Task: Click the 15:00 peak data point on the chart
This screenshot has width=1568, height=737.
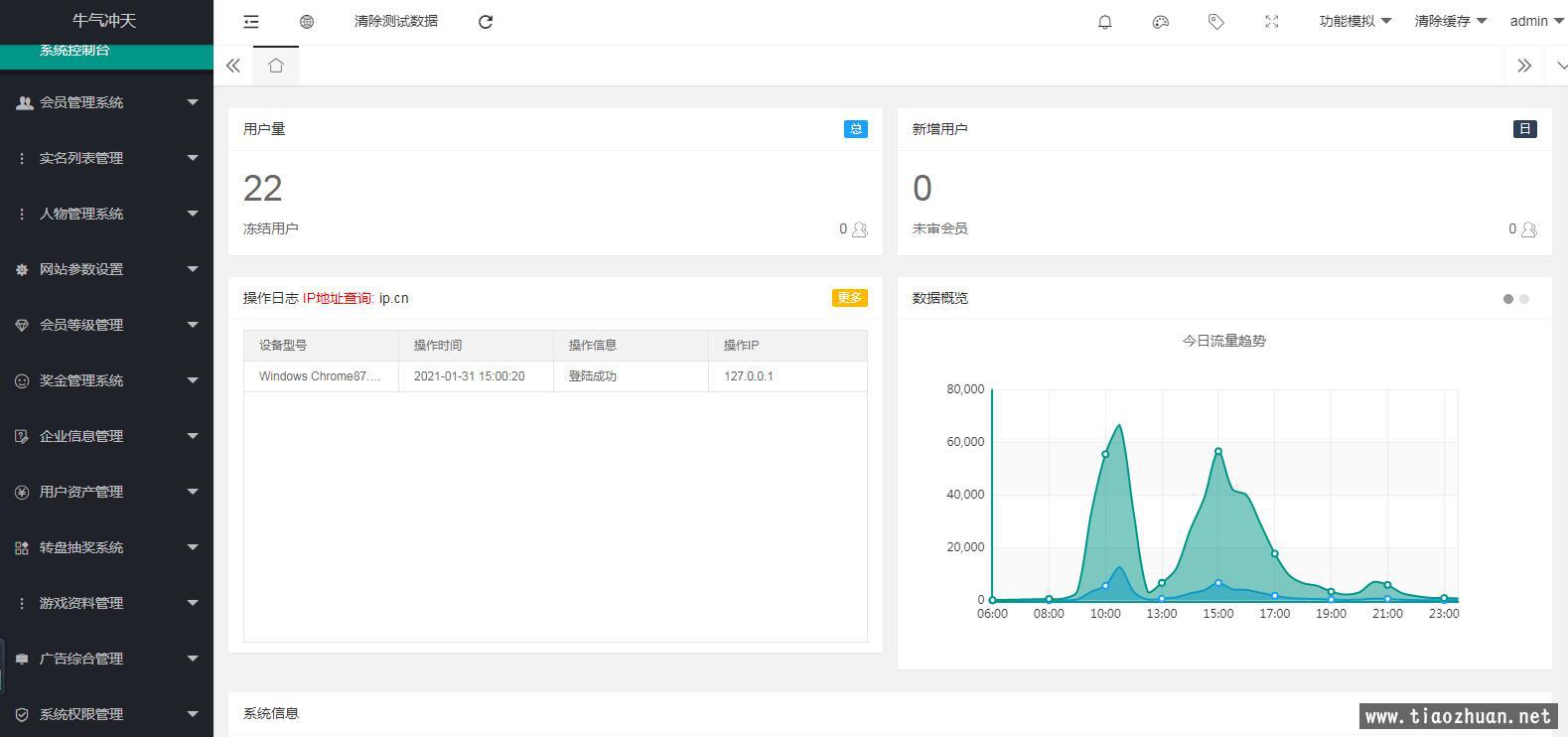Action: pyautogui.click(x=1218, y=452)
